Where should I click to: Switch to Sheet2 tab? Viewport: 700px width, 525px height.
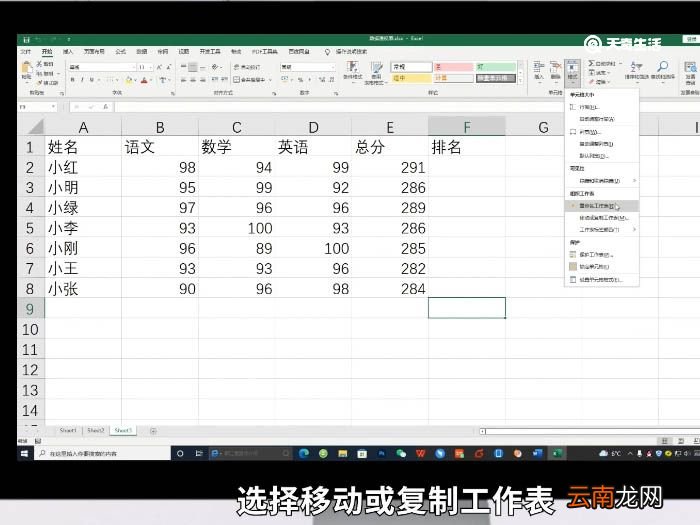96,431
